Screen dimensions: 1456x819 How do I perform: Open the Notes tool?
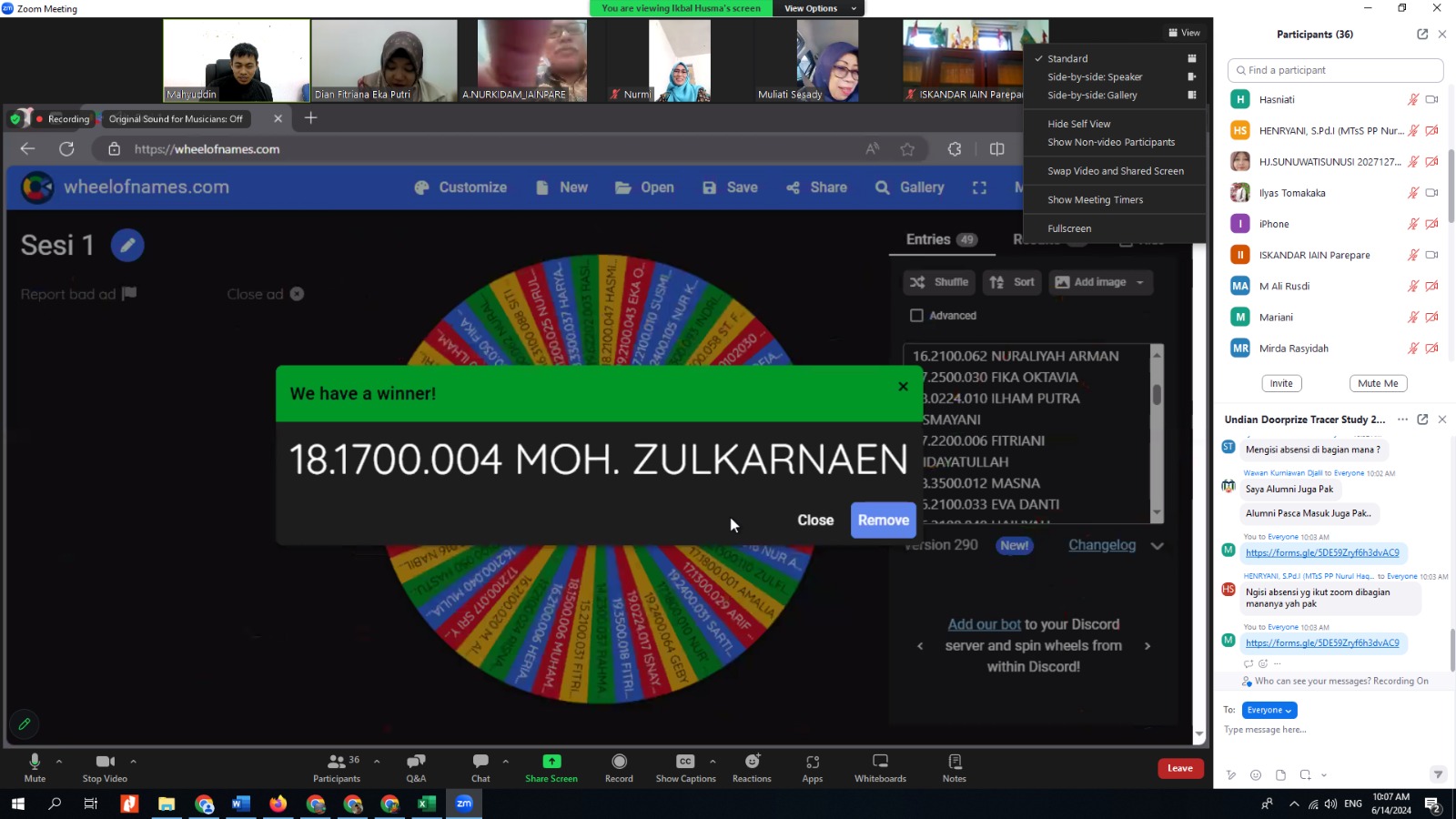pos(954,762)
